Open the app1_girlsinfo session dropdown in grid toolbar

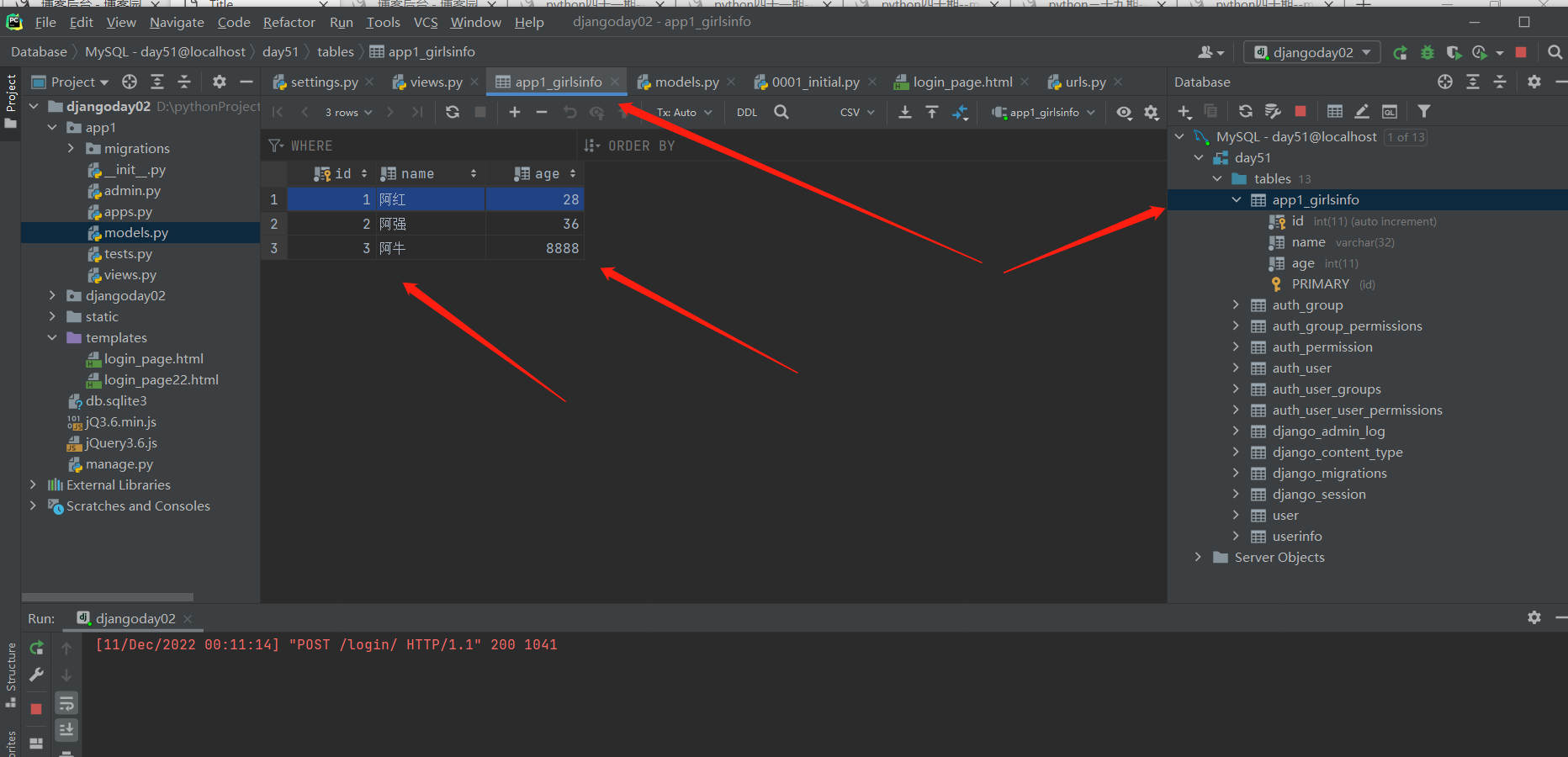pyautogui.click(x=1043, y=112)
